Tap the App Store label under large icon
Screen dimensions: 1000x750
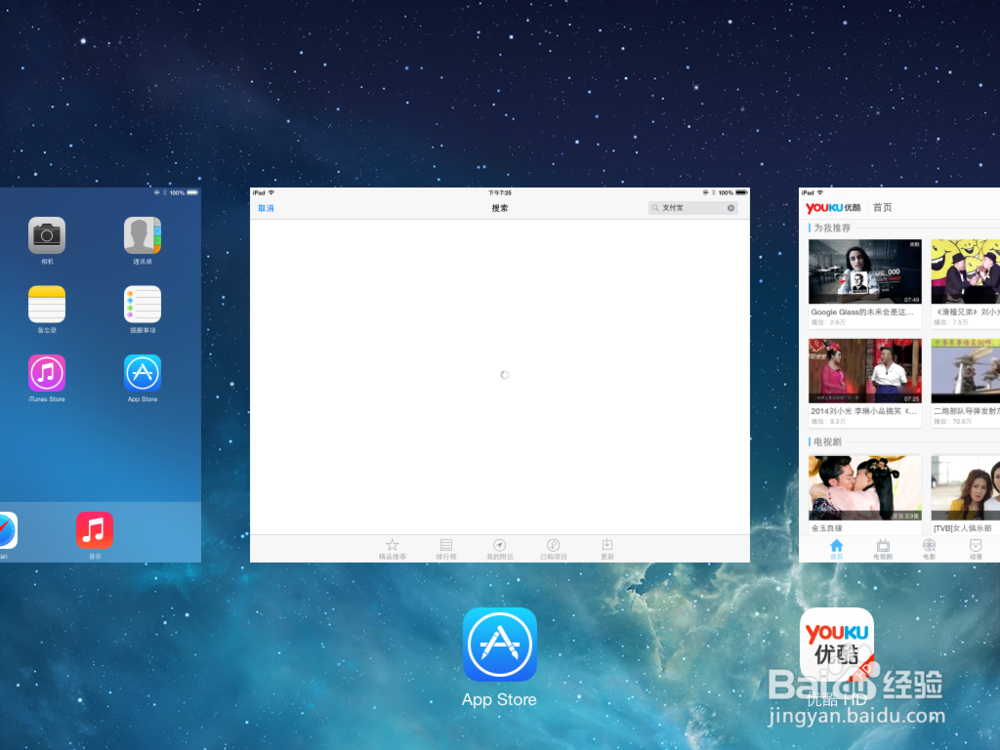tap(499, 700)
